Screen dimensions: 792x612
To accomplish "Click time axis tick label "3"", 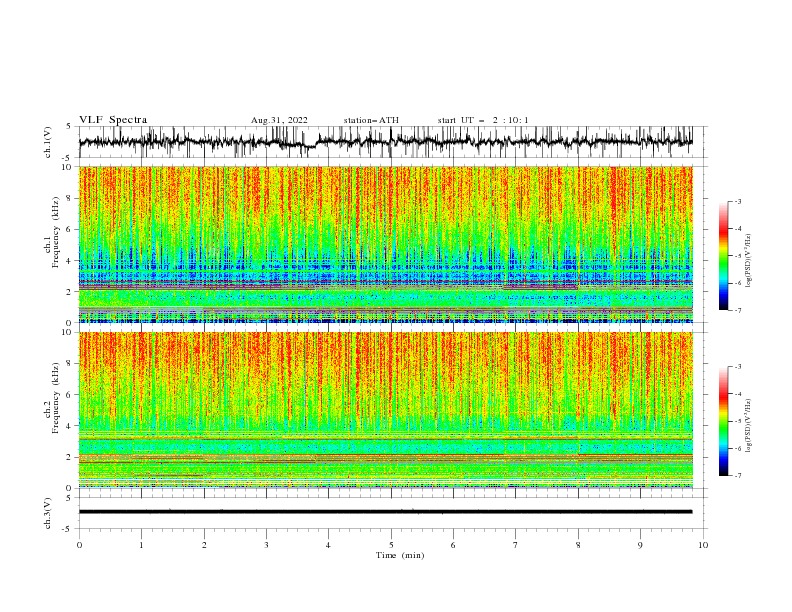I will (266, 545).
